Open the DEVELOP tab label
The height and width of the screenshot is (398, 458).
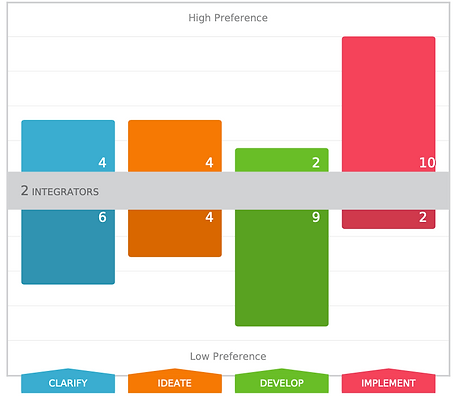282,383
